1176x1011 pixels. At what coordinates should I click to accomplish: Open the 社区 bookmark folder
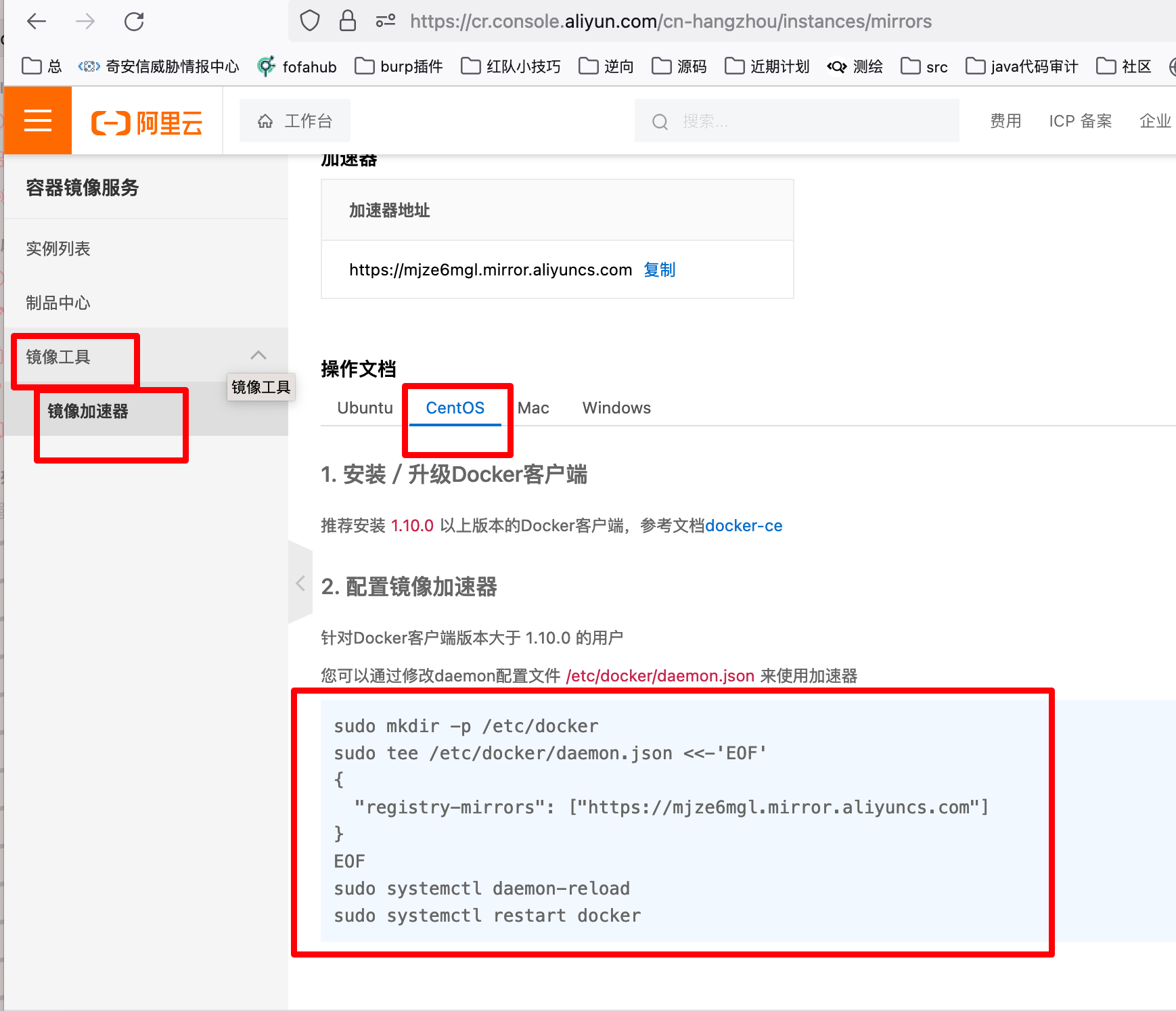pyautogui.click(x=1124, y=66)
